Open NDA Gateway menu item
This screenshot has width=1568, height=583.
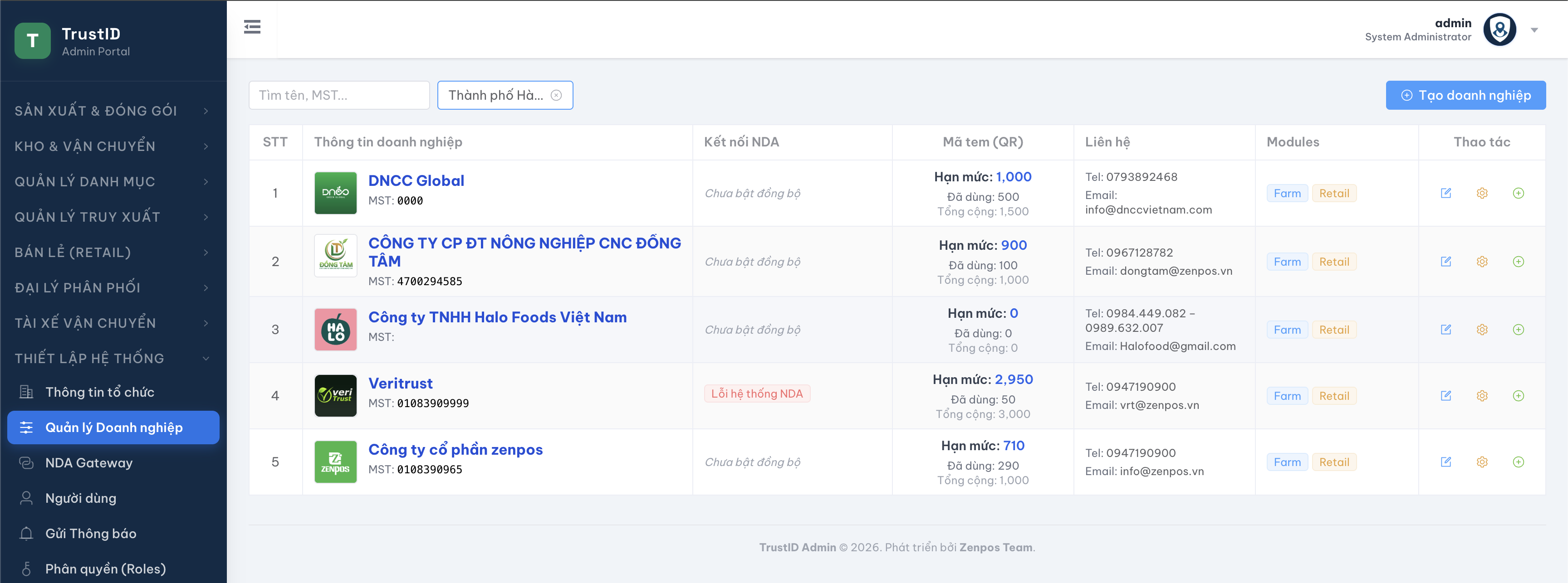pyautogui.click(x=113, y=462)
